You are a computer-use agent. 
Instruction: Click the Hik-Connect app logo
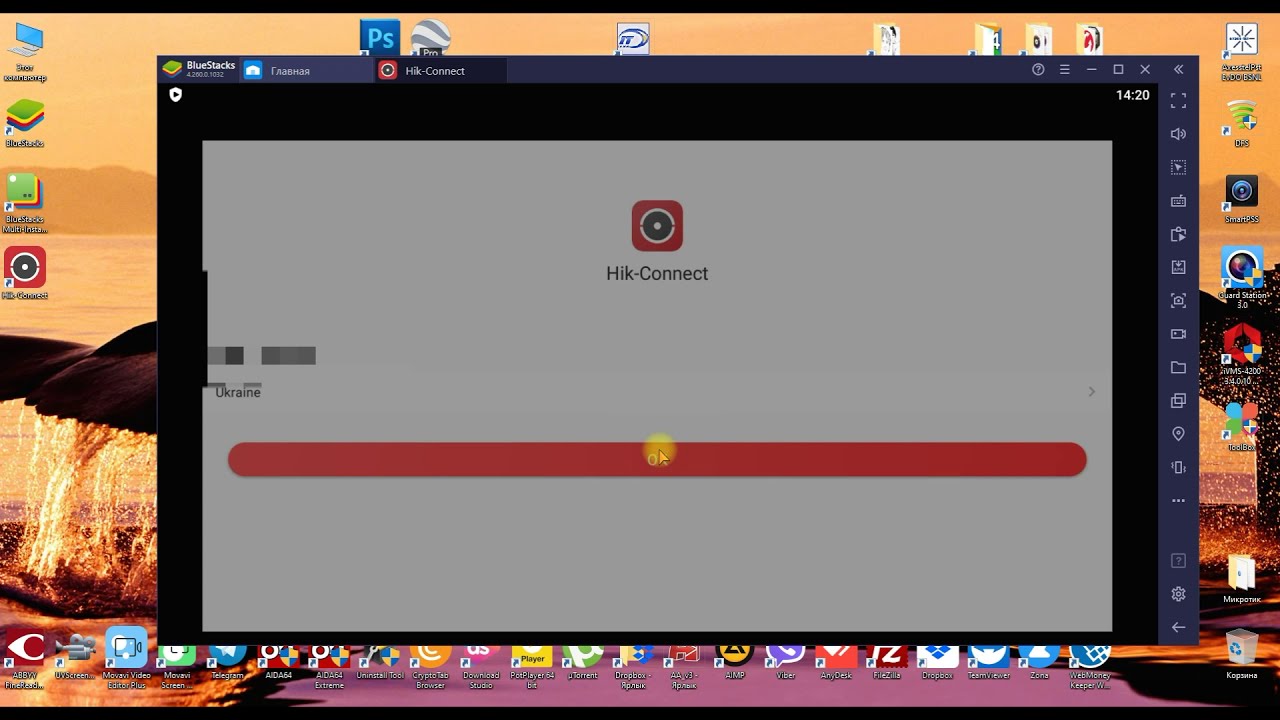click(x=657, y=226)
